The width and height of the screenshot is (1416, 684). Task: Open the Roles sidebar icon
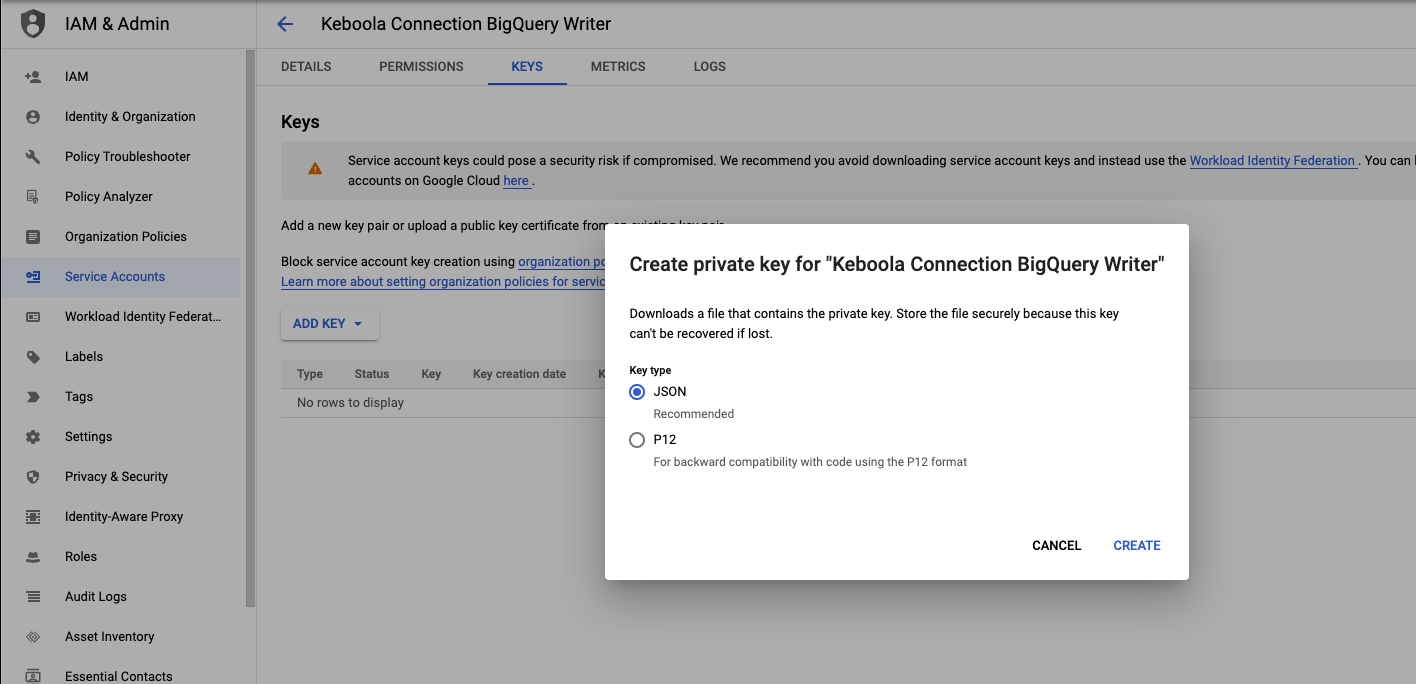[33, 556]
